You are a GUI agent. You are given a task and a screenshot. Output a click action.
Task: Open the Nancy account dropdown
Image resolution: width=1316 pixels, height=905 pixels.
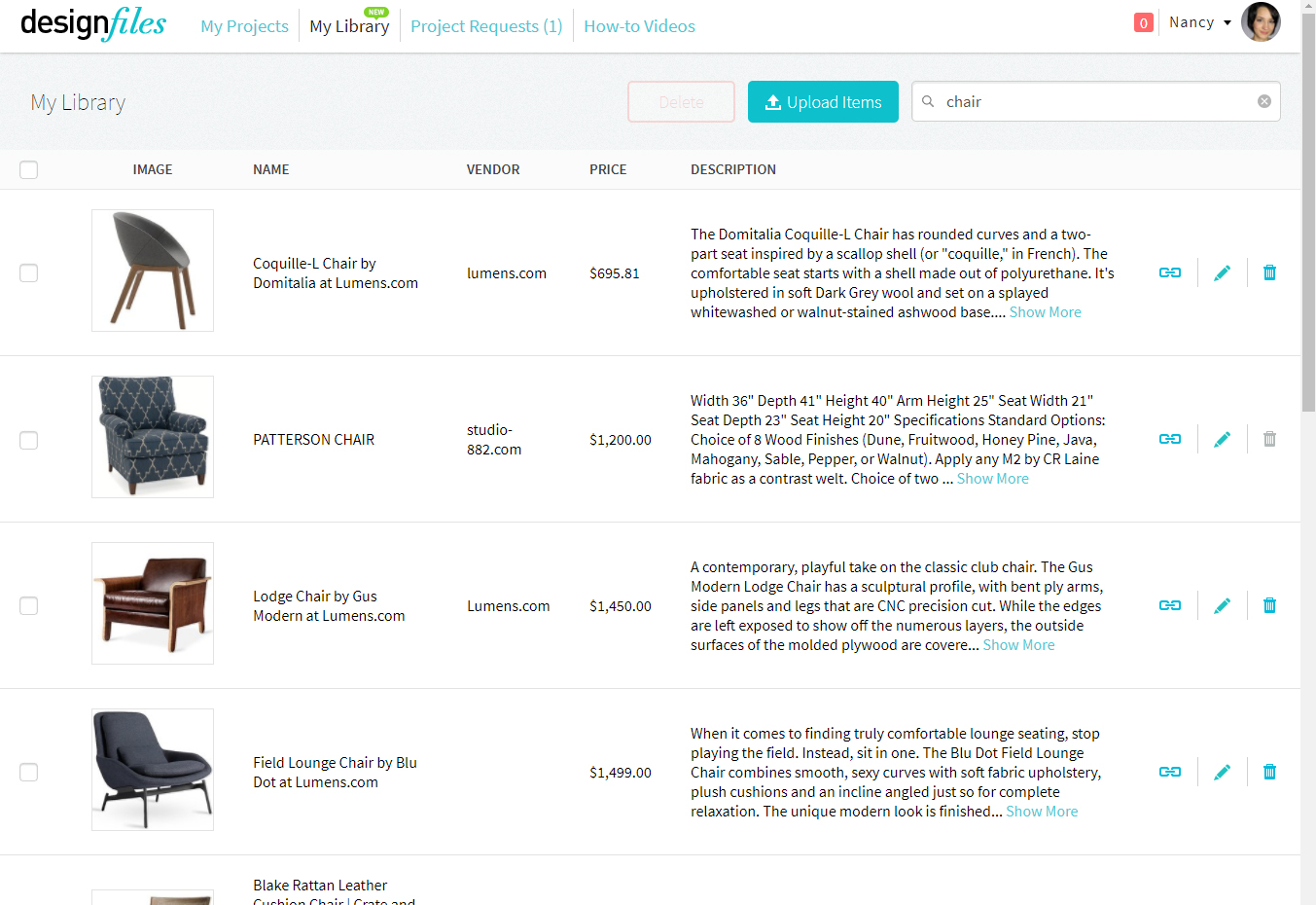click(x=1199, y=21)
